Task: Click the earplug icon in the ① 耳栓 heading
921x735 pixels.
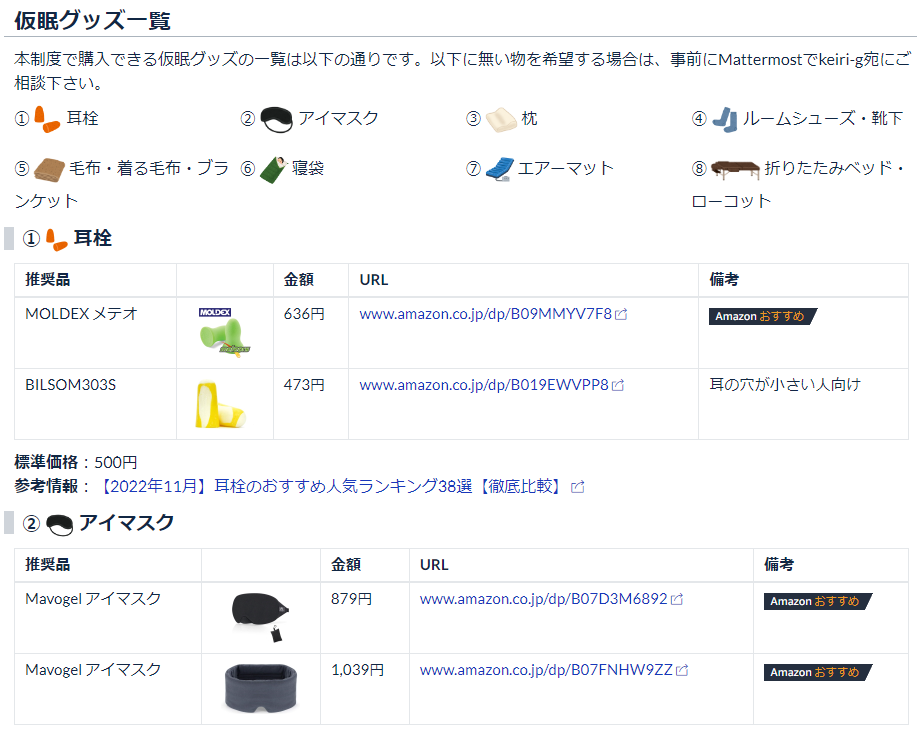Action: (x=56, y=239)
